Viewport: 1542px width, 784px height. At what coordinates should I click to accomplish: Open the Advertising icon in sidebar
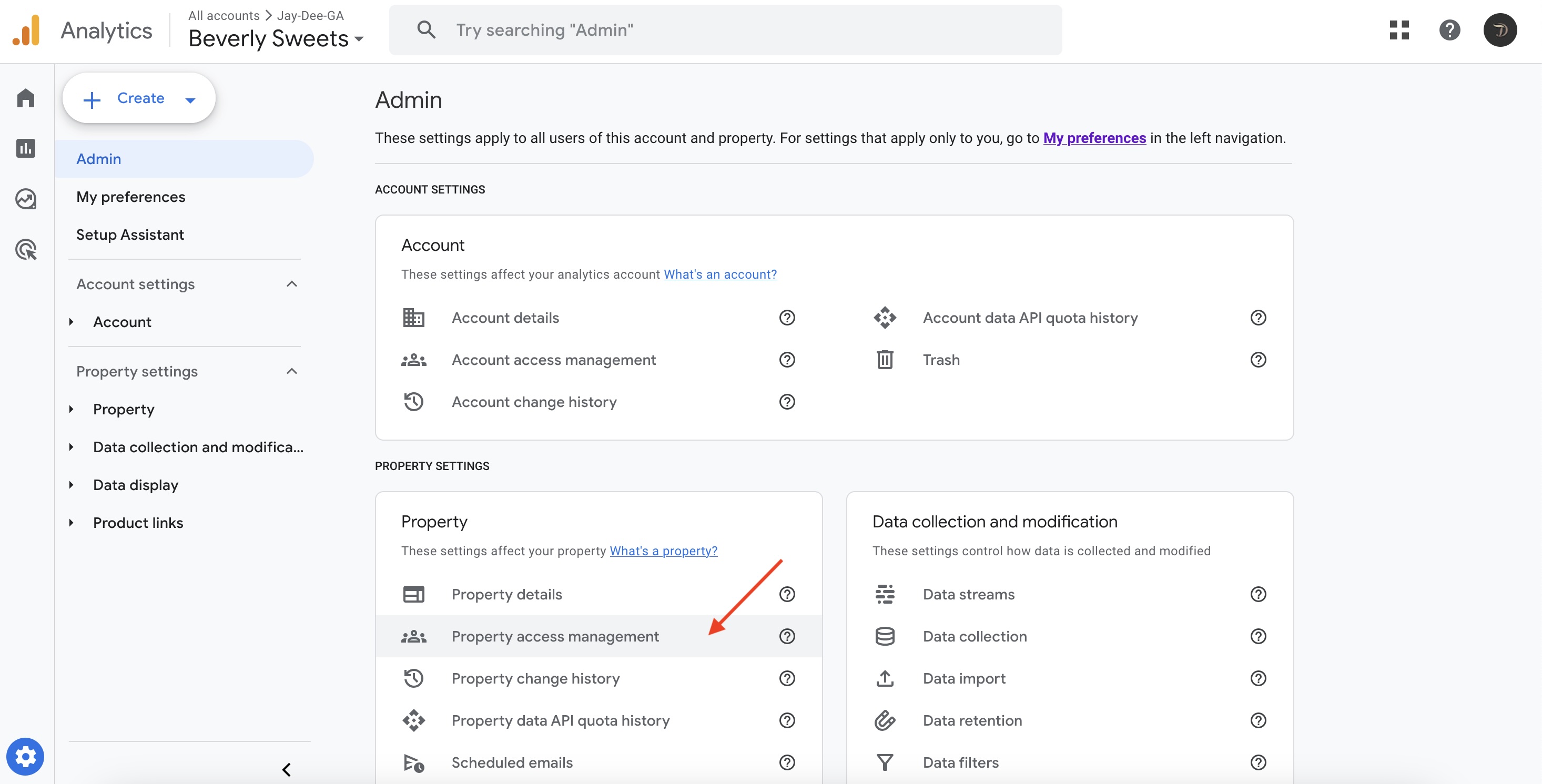tap(26, 249)
